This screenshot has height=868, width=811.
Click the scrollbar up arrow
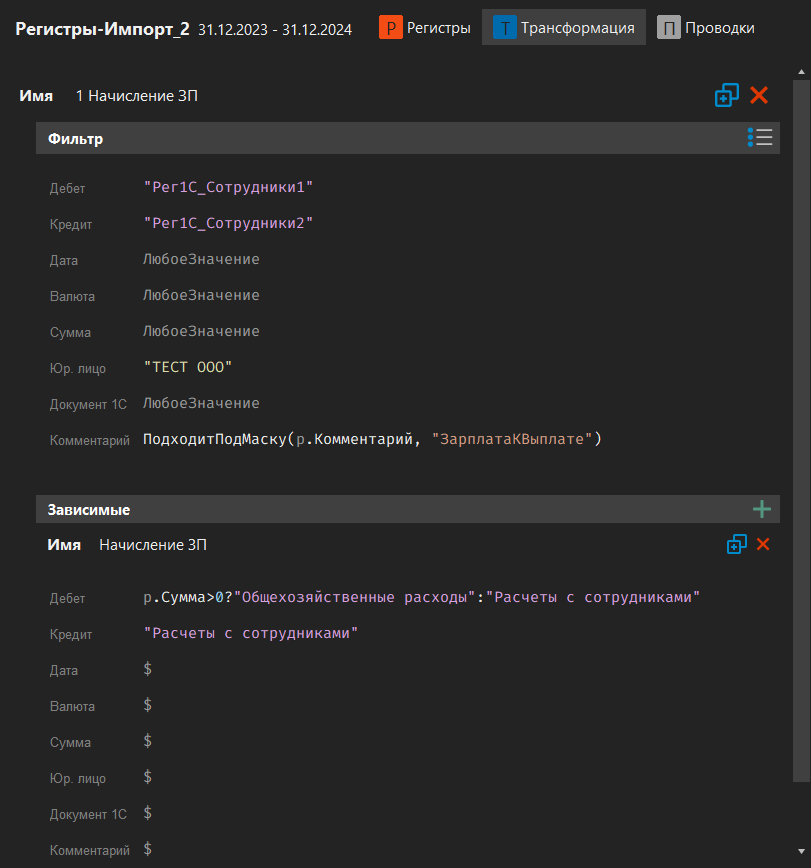point(800,70)
